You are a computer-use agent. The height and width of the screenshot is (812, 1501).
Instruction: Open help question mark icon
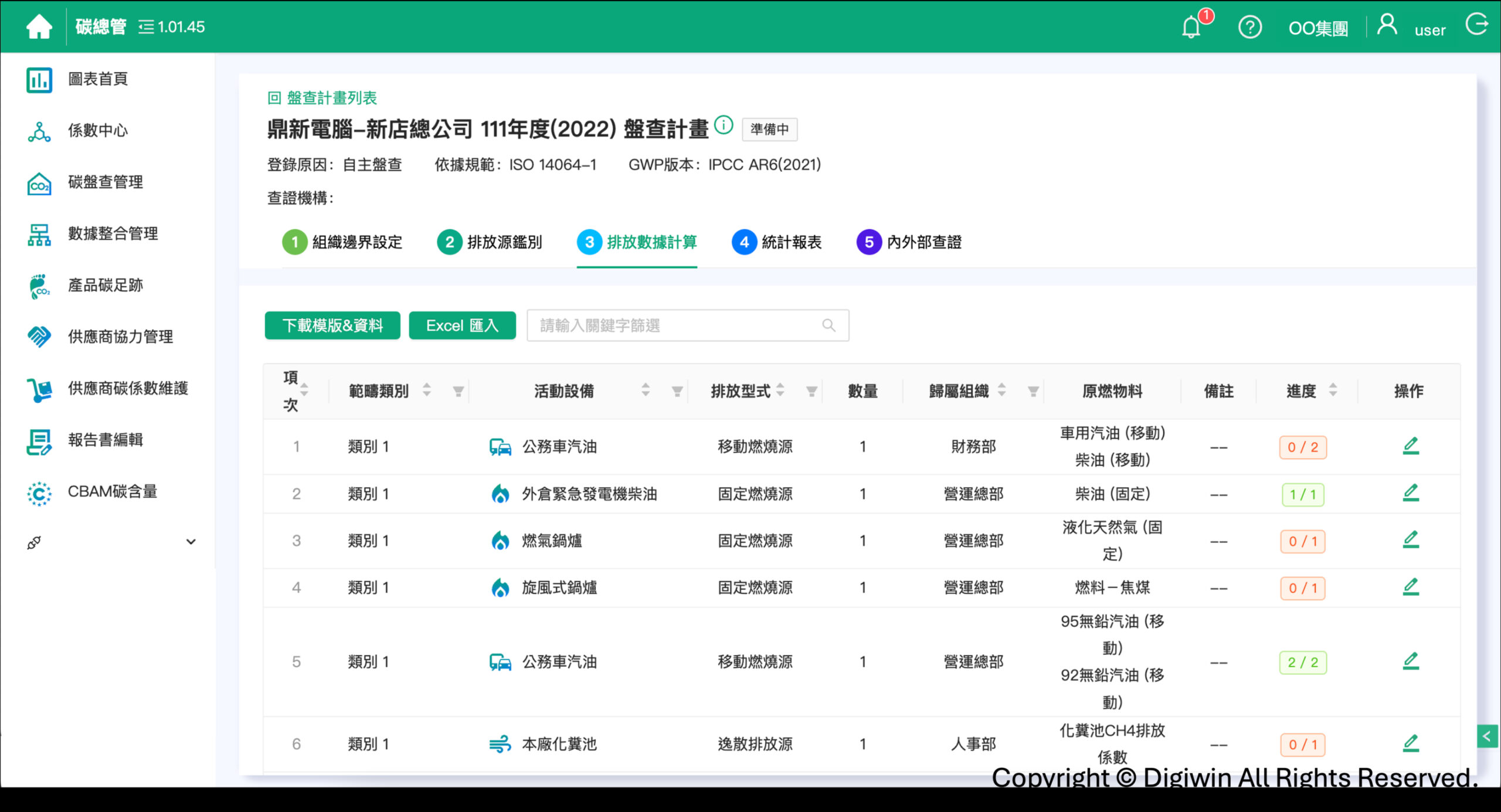click(1249, 27)
